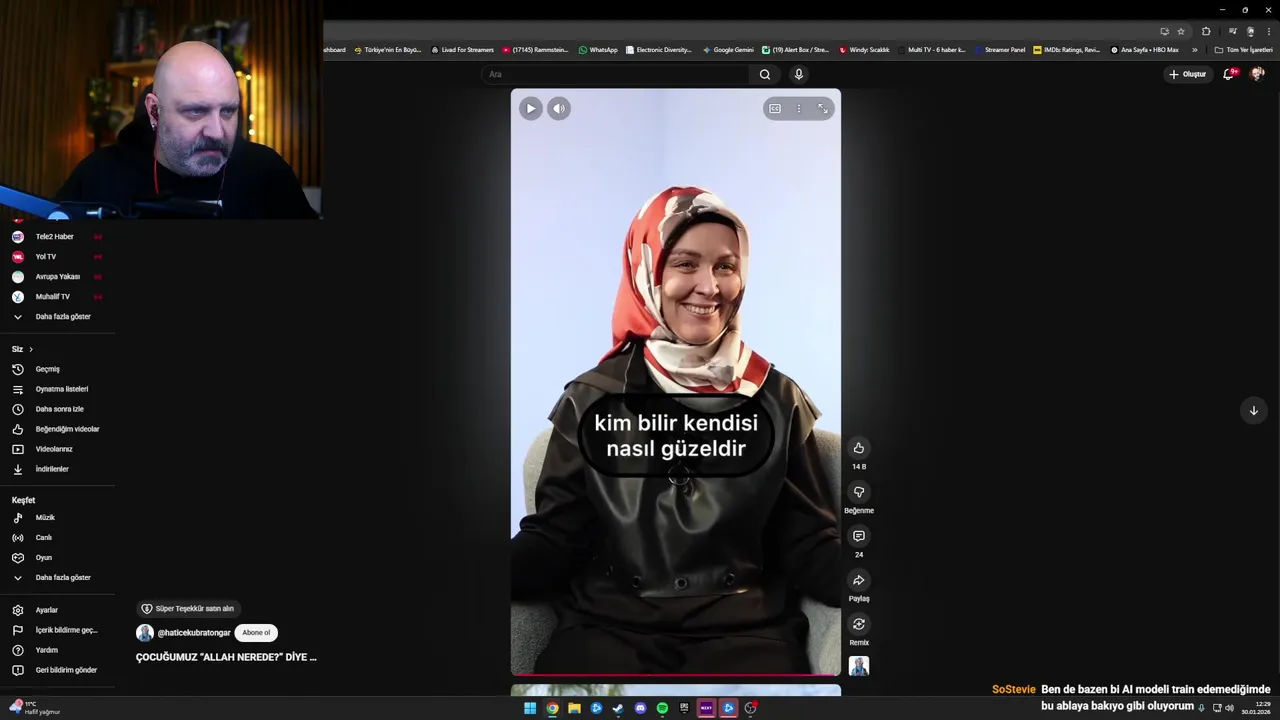Subscribe with the Abone ol button
The image size is (1280, 720).
coord(256,633)
